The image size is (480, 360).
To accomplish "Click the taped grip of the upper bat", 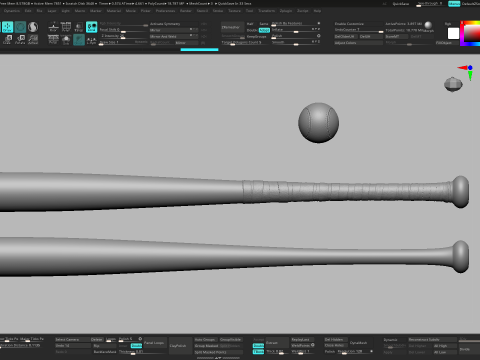I will coord(347,192).
